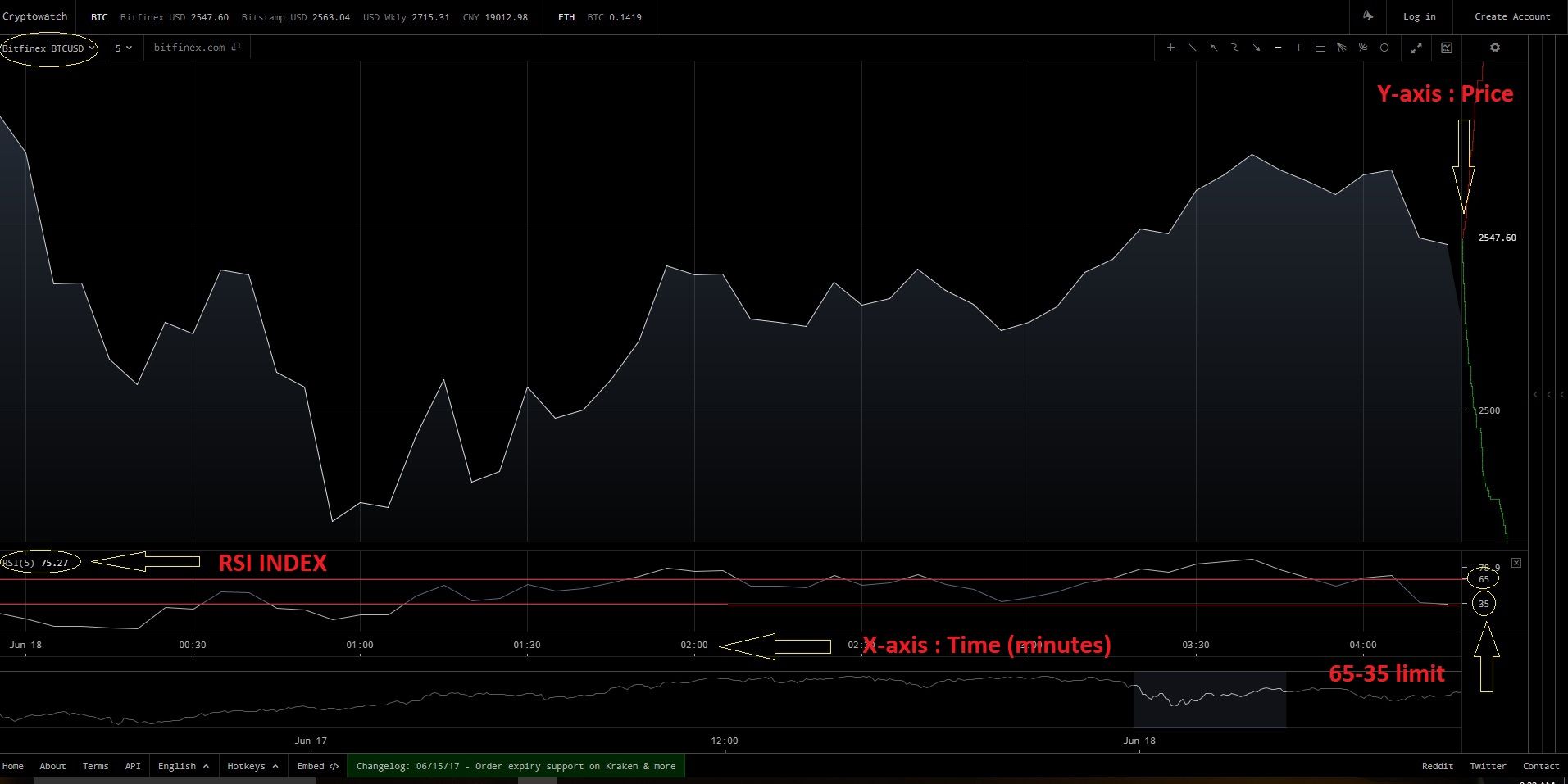Click the RSI 65 upper limit label

point(1484,579)
